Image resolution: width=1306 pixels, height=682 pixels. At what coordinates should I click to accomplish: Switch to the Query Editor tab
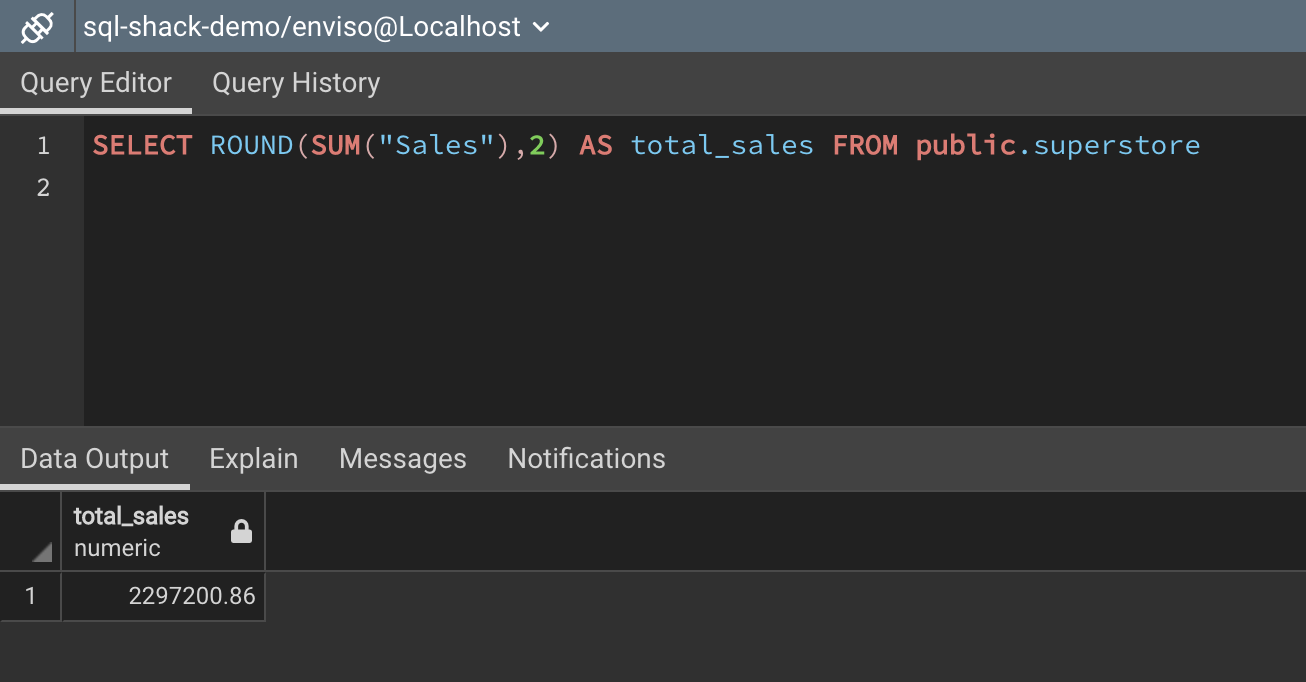pyautogui.click(x=96, y=83)
